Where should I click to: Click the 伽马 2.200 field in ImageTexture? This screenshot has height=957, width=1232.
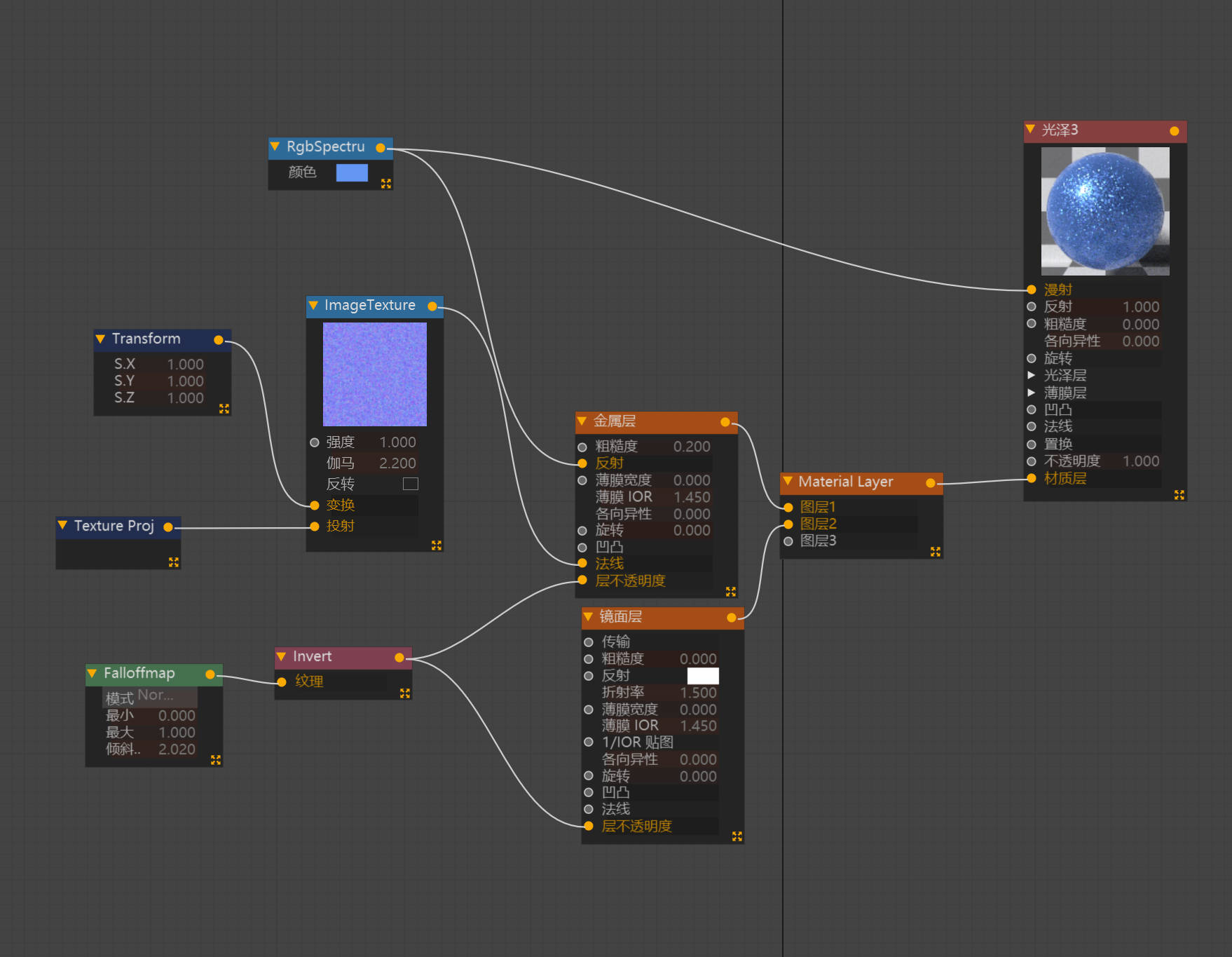pyautogui.click(x=371, y=463)
